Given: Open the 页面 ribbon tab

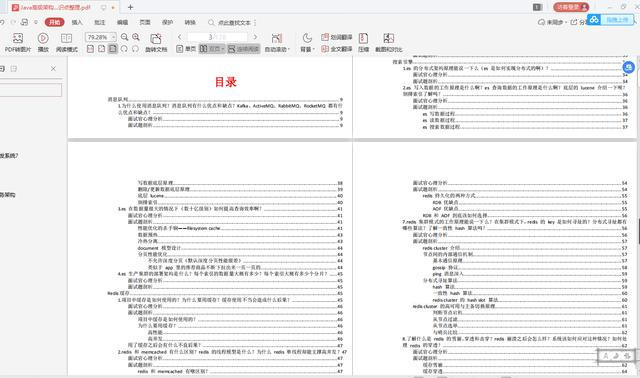Looking at the screenshot, I should tap(145, 22).
